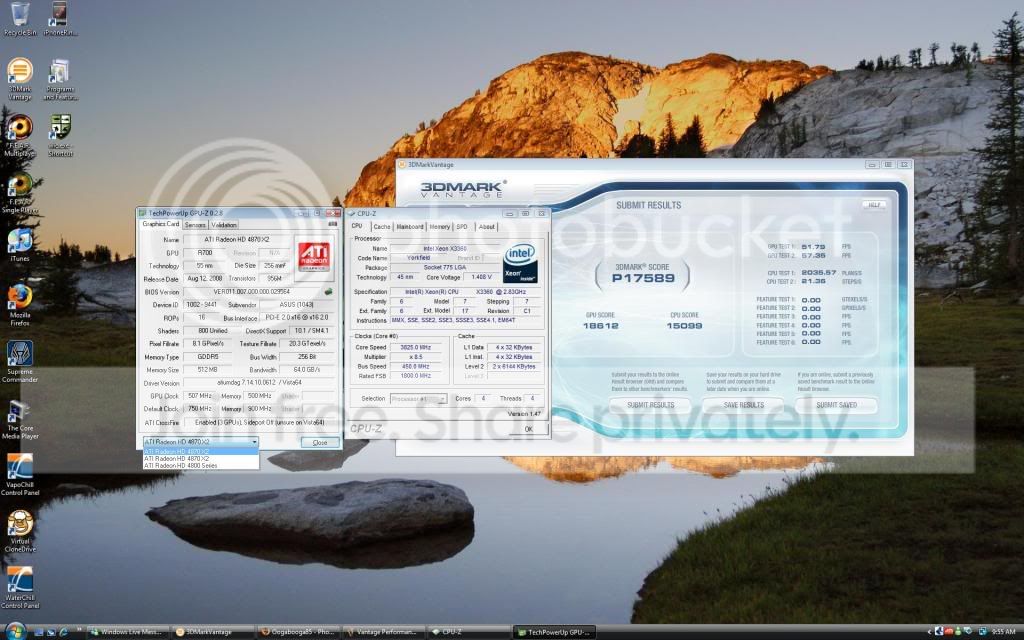Open the SPD tab in CPU-Z
Viewport: 1024px width, 640px height.
pyautogui.click(x=462, y=227)
